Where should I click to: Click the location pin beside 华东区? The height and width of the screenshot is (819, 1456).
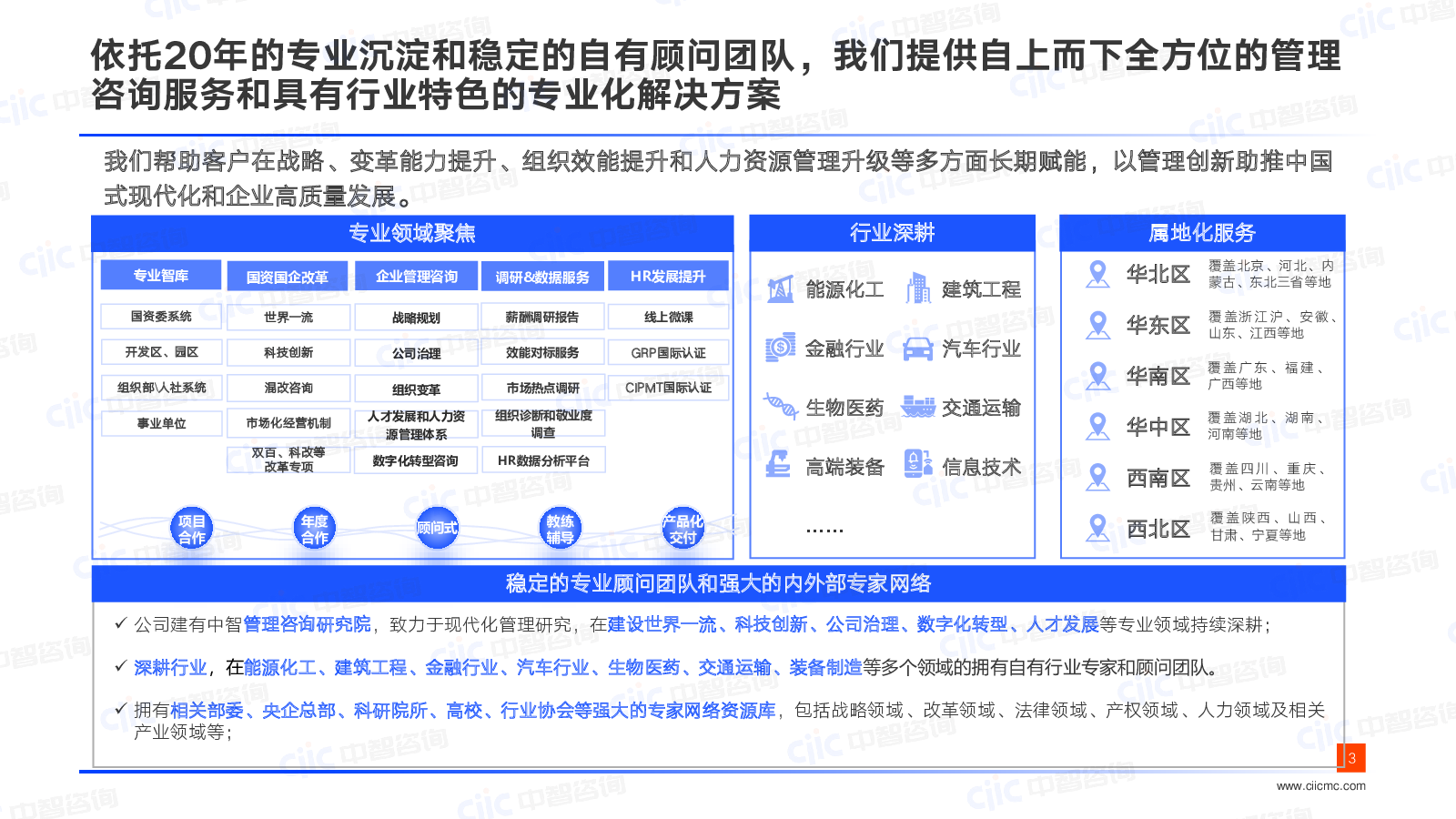click(1098, 325)
